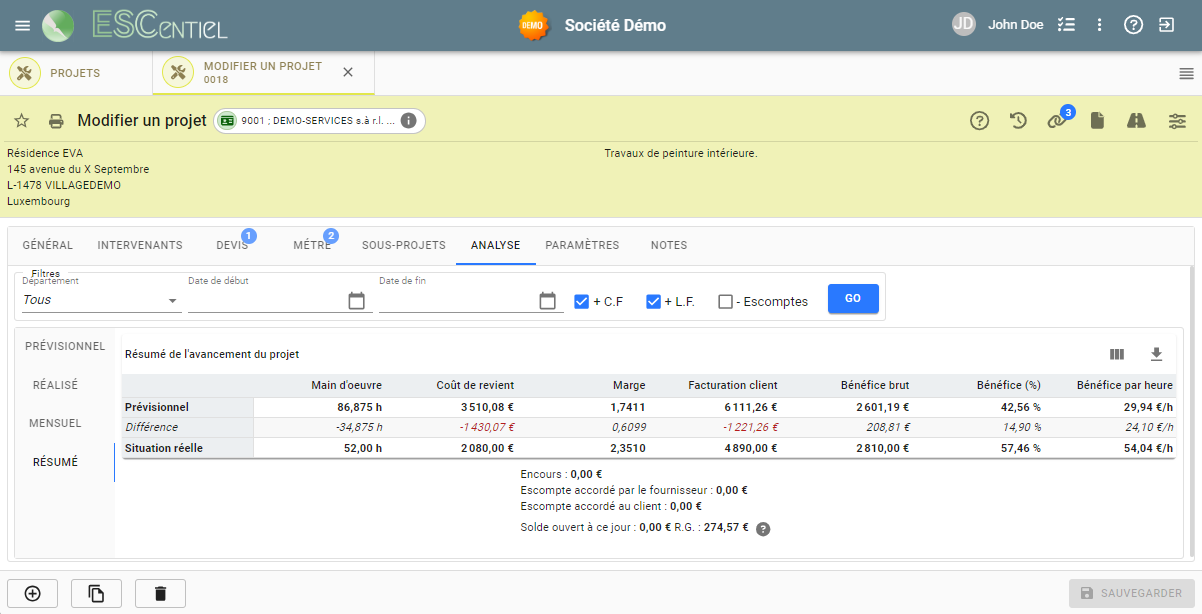The height and width of the screenshot is (614, 1202).
Task: Switch to the Intervenants tab
Action: click(x=140, y=245)
